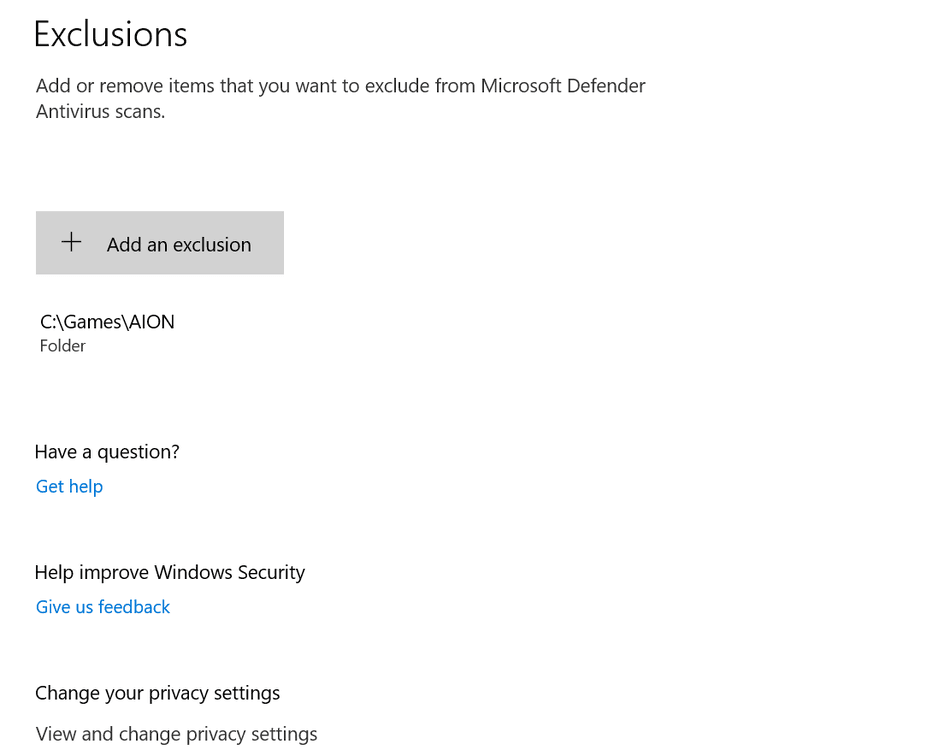
Task: Open the Get help link
Action: [69, 487]
